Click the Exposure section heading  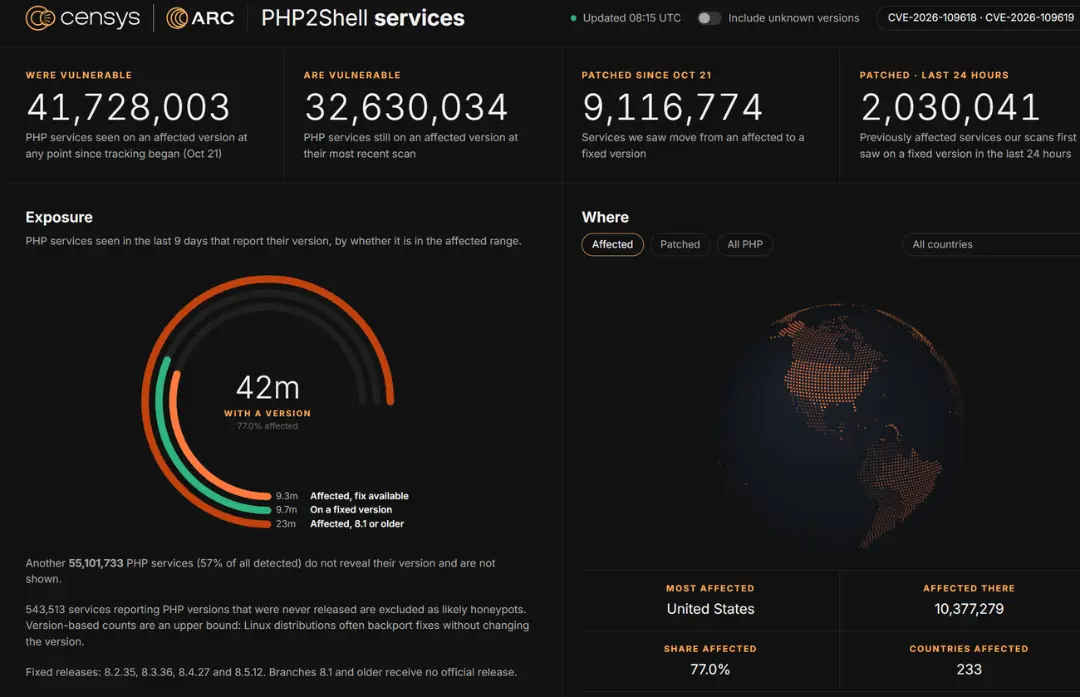point(59,217)
